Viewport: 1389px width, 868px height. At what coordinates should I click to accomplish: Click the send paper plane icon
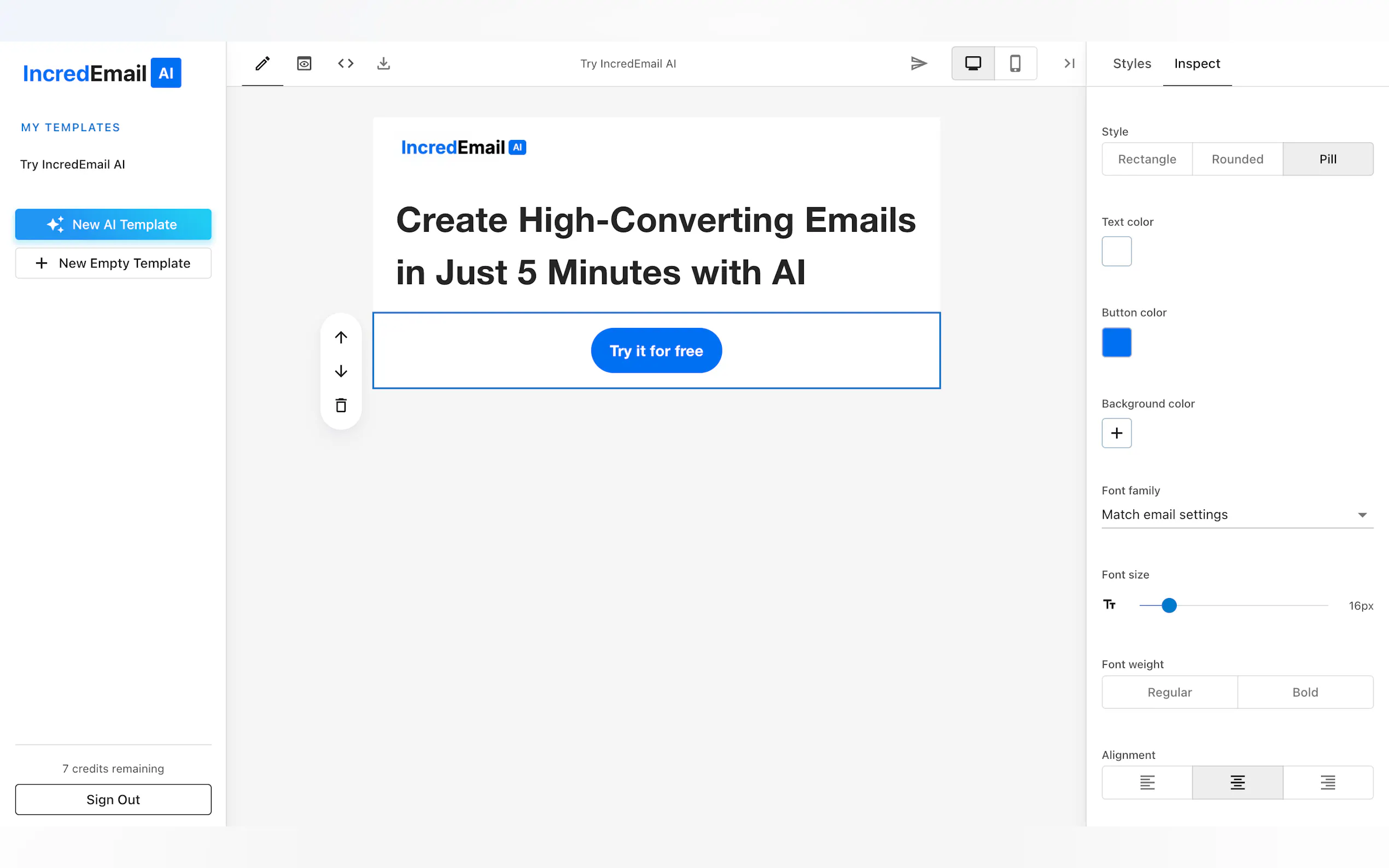click(x=919, y=63)
